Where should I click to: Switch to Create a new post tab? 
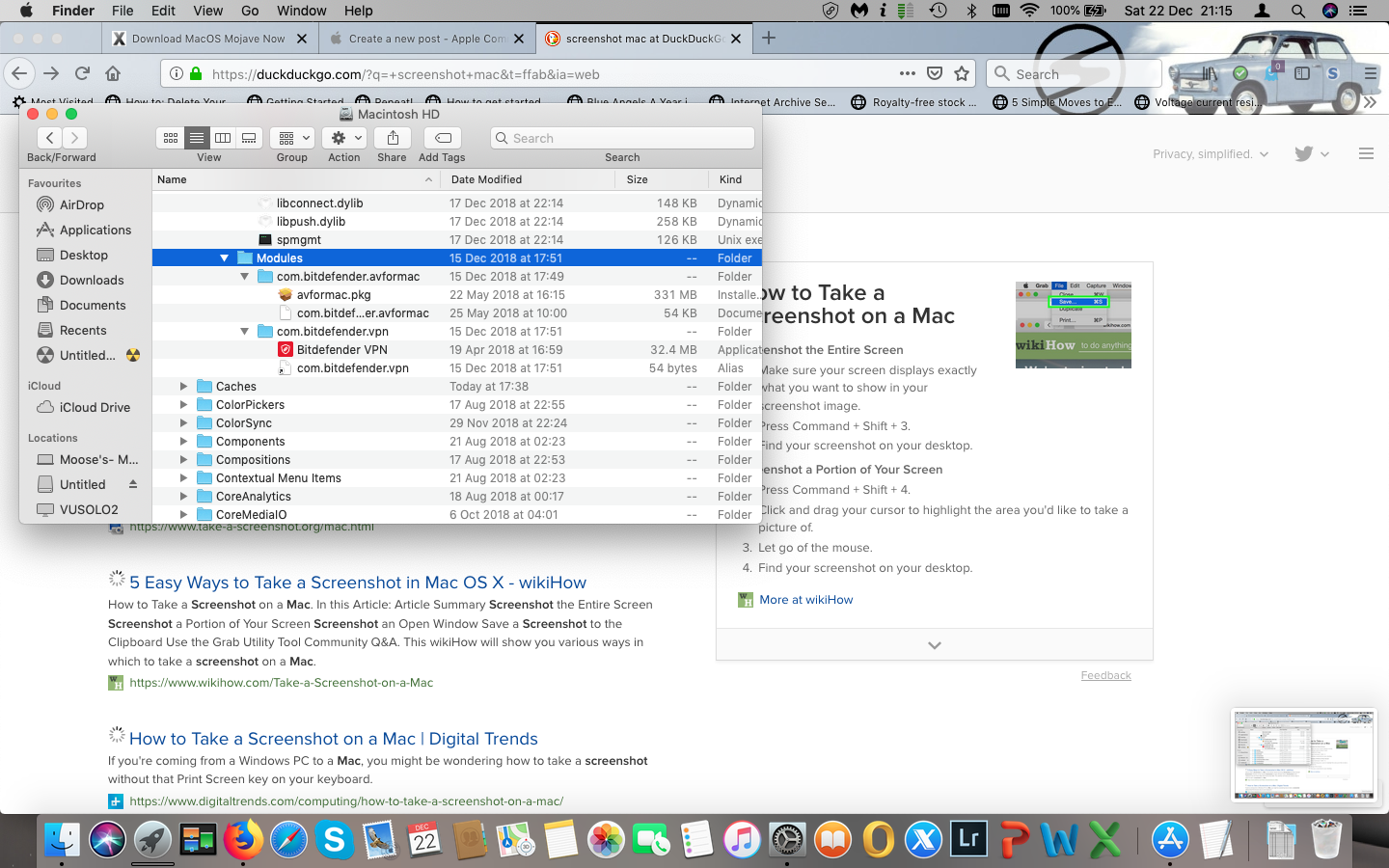pos(425,39)
